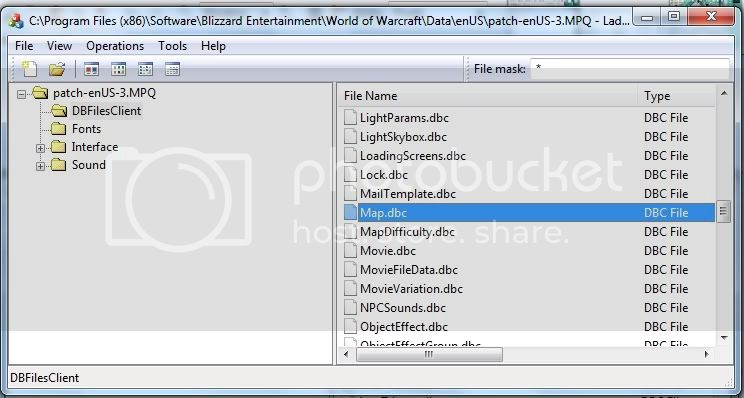Click the Open archive folder toolbar icon

click(x=57, y=69)
